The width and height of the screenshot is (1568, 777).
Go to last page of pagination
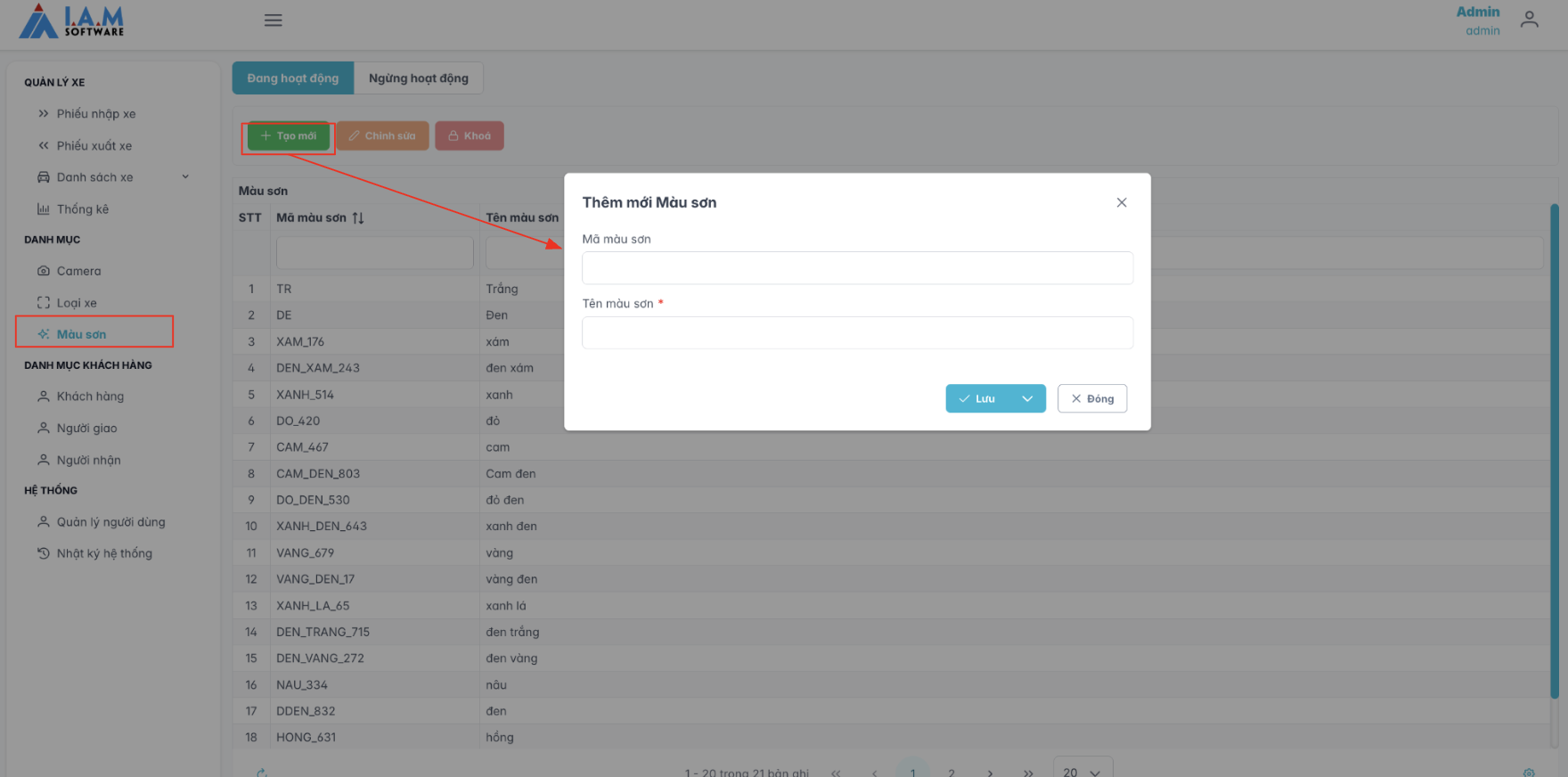coord(1028,772)
